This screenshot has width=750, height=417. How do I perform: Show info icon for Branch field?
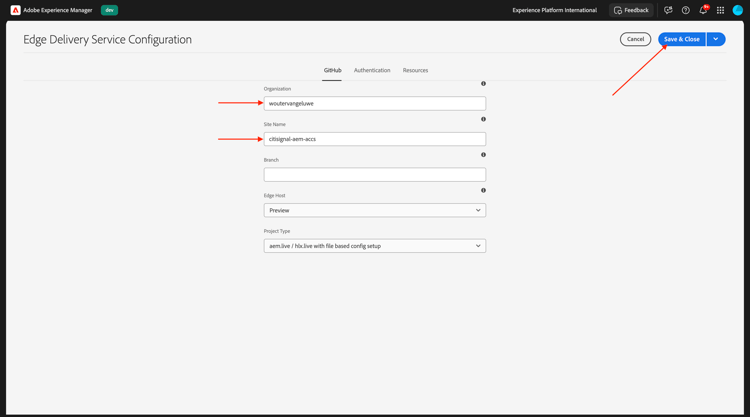[x=483, y=155]
